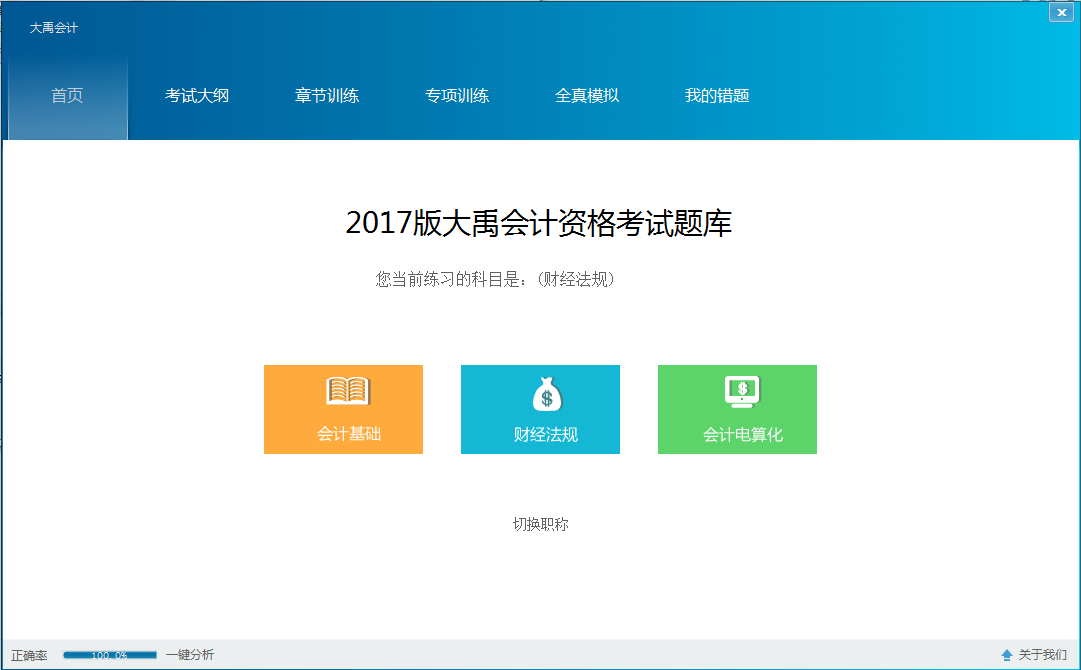This screenshot has height=670, width=1081.
Task: Switch to the 首页 tab
Action: click(67, 96)
